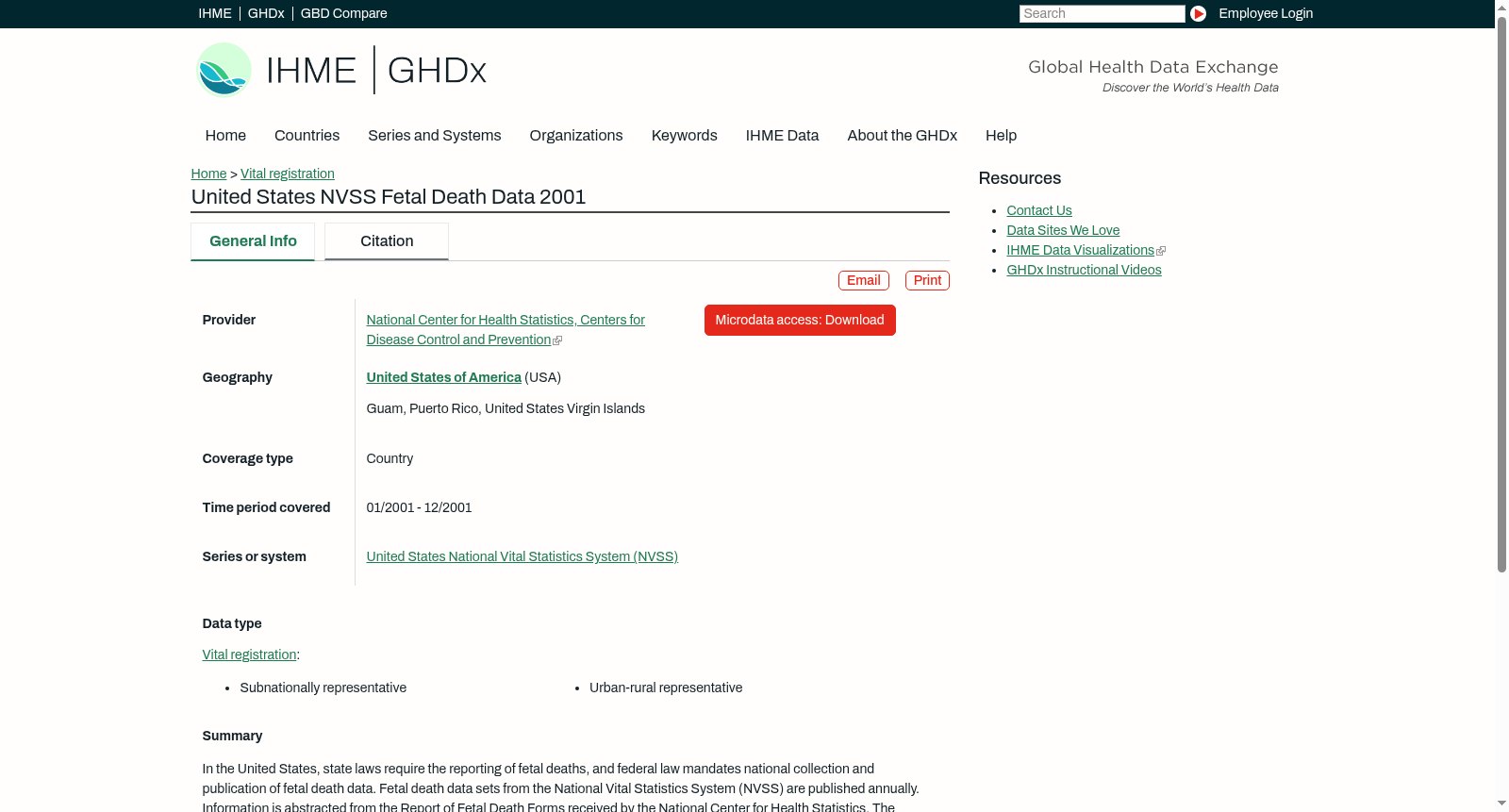Click inside the Search input field
1509x812 pixels.
tap(1102, 13)
